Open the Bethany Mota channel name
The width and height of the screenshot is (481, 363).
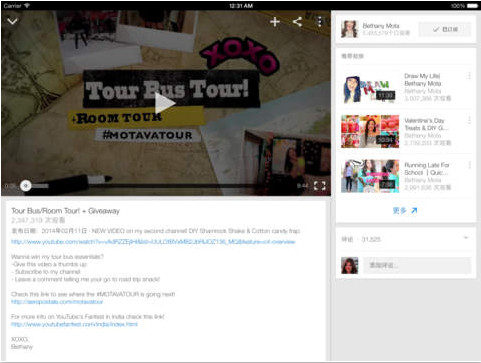click(x=381, y=26)
